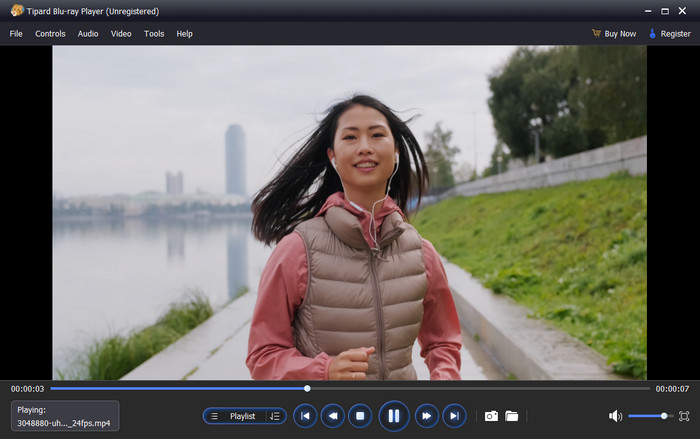This screenshot has height=439, width=700.
Task: Pause the video playback
Action: (x=393, y=416)
